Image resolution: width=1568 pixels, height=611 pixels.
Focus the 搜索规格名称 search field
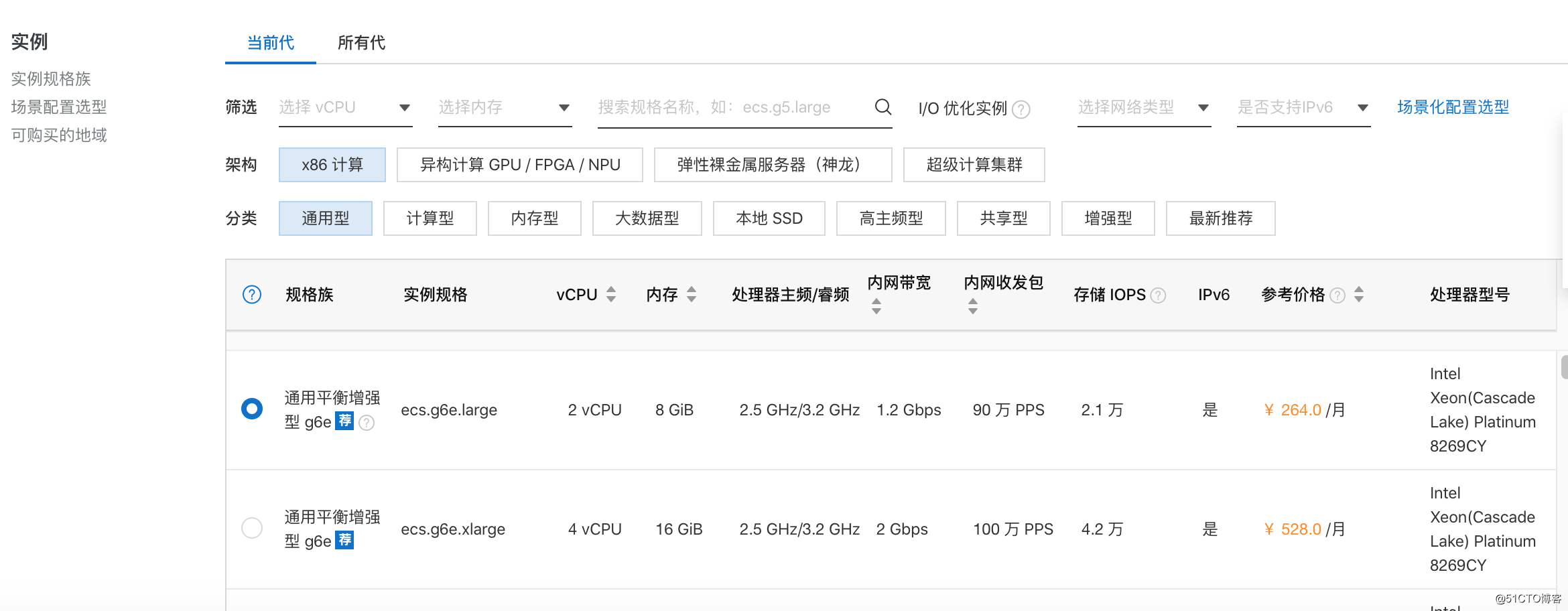(x=745, y=108)
